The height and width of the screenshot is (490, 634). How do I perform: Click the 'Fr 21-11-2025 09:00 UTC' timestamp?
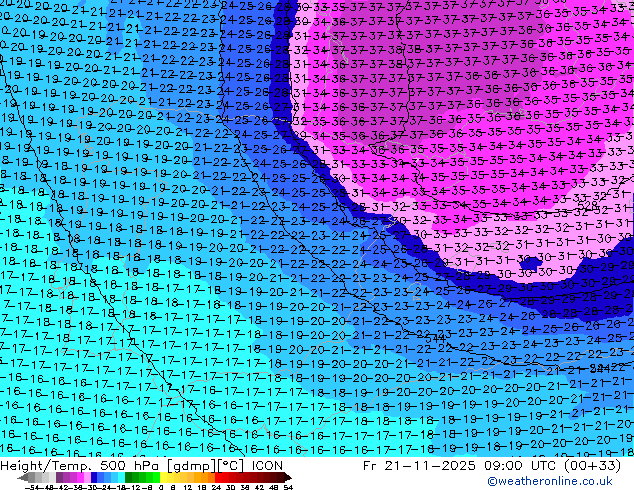coord(461,466)
